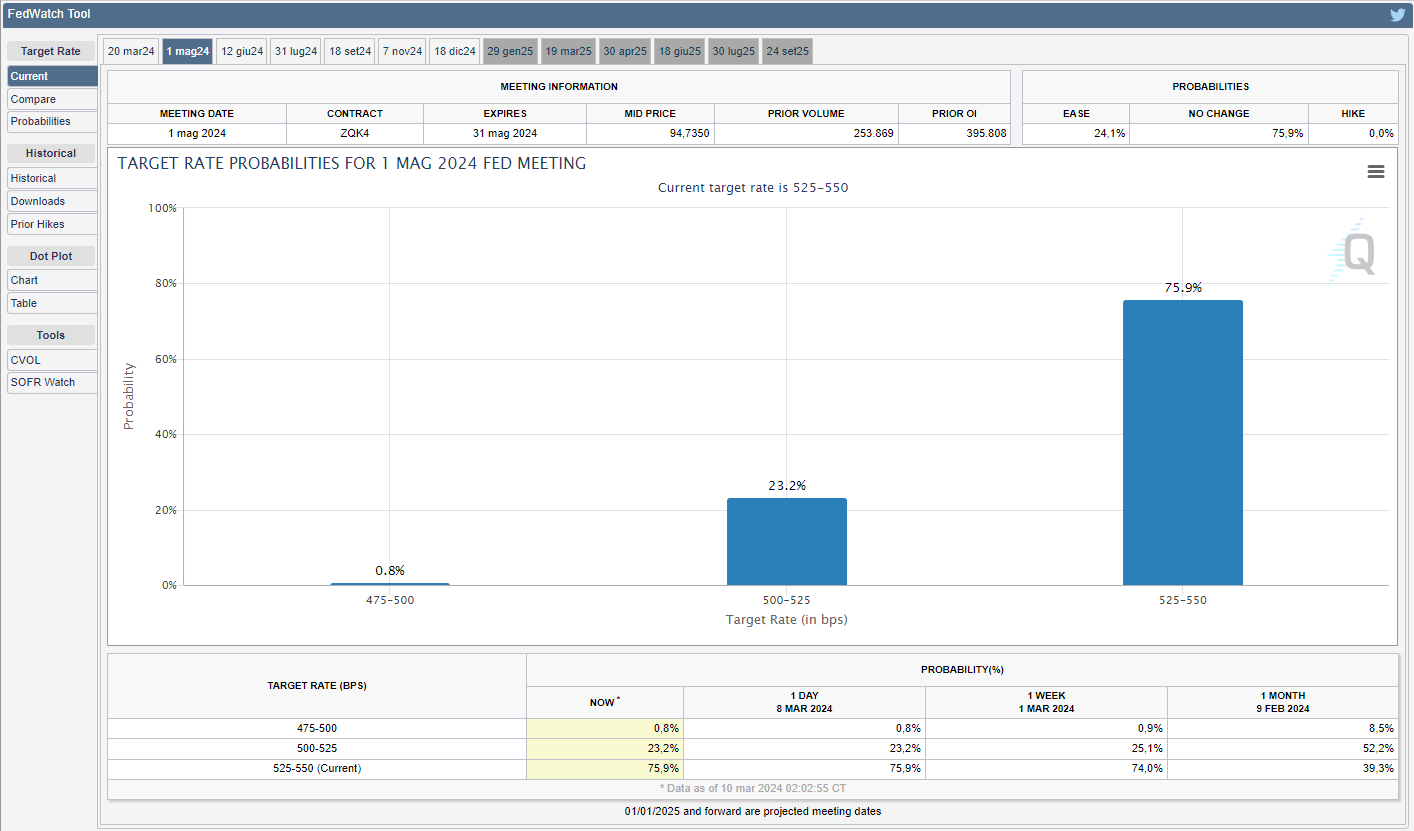Viewport: 1414px width, 831px height.
Task: Go to Downloads in the sidebar
Action: click(x=52, y=201)
